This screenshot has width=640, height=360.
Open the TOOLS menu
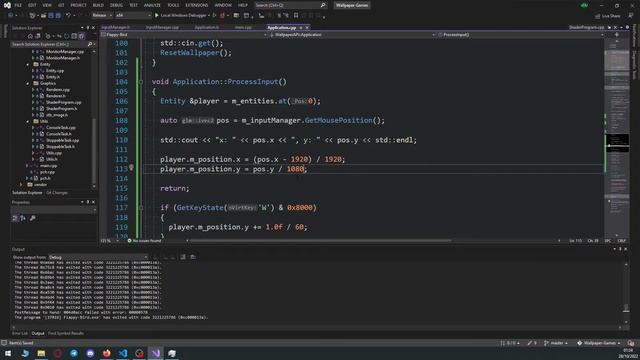coord(173,5)
